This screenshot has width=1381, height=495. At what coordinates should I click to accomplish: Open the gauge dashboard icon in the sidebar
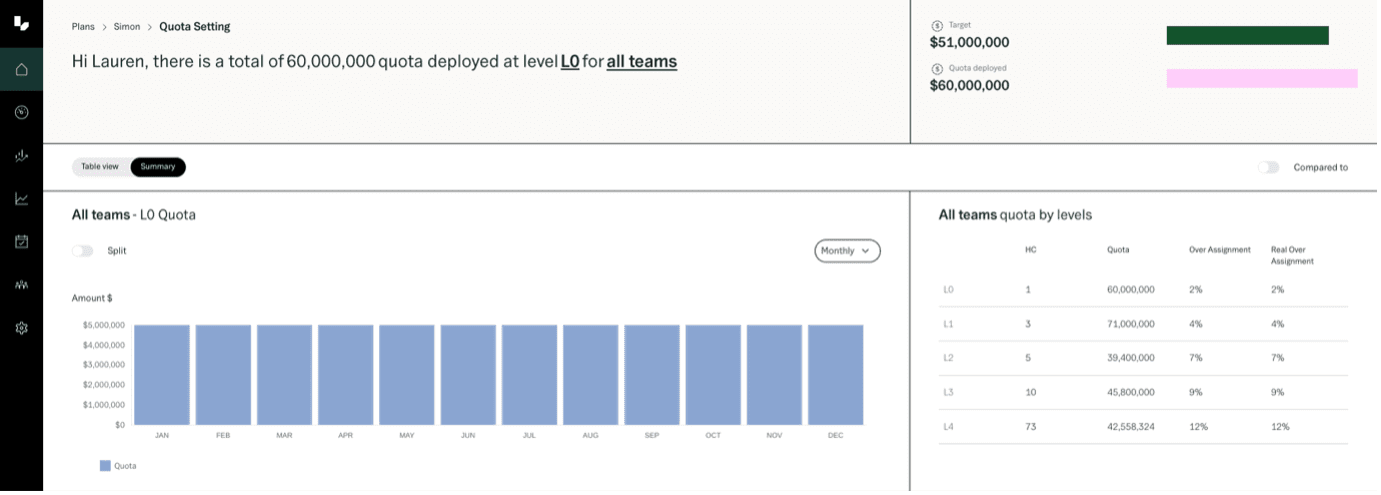(x=21, y=112)
